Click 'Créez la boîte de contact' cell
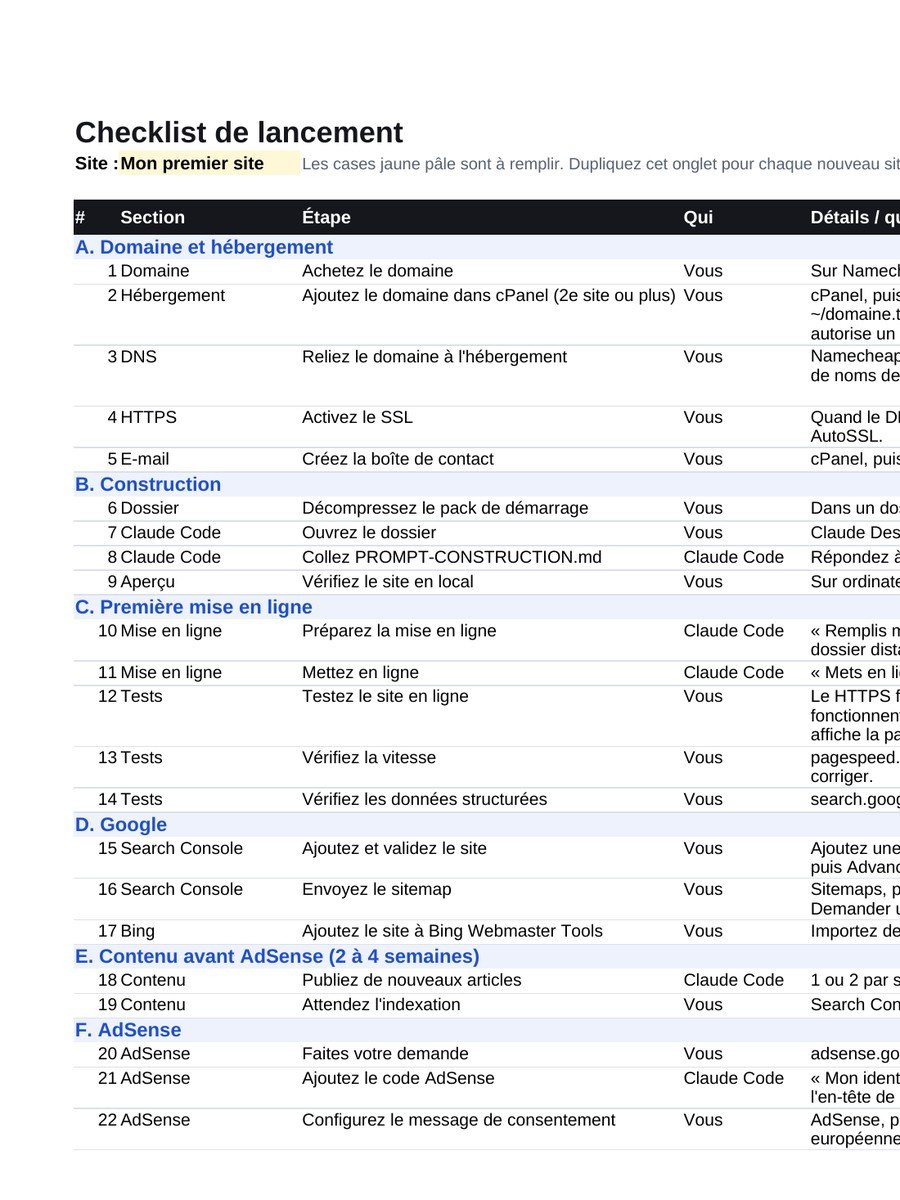Screen dimensions: 900x1200 pos(398,459)
